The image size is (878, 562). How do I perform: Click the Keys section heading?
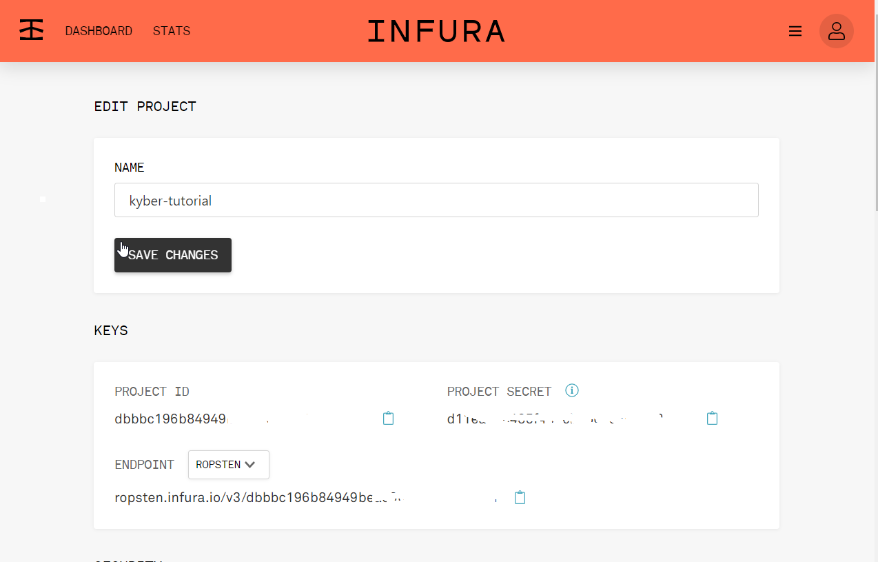pos(111,330)
